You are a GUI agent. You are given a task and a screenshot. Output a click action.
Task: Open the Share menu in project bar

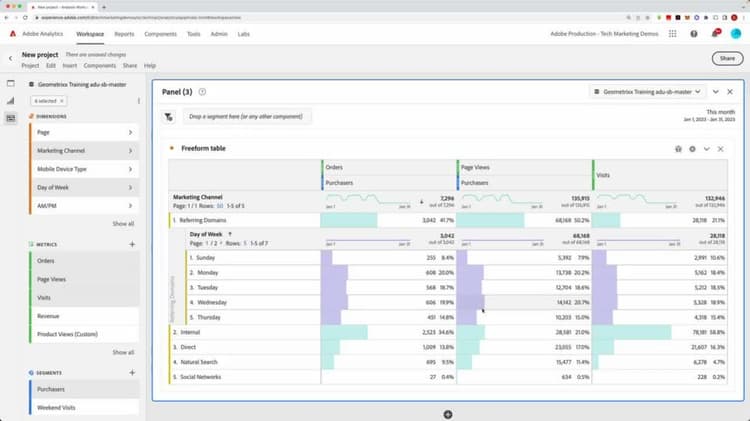(x=130, y=66)
